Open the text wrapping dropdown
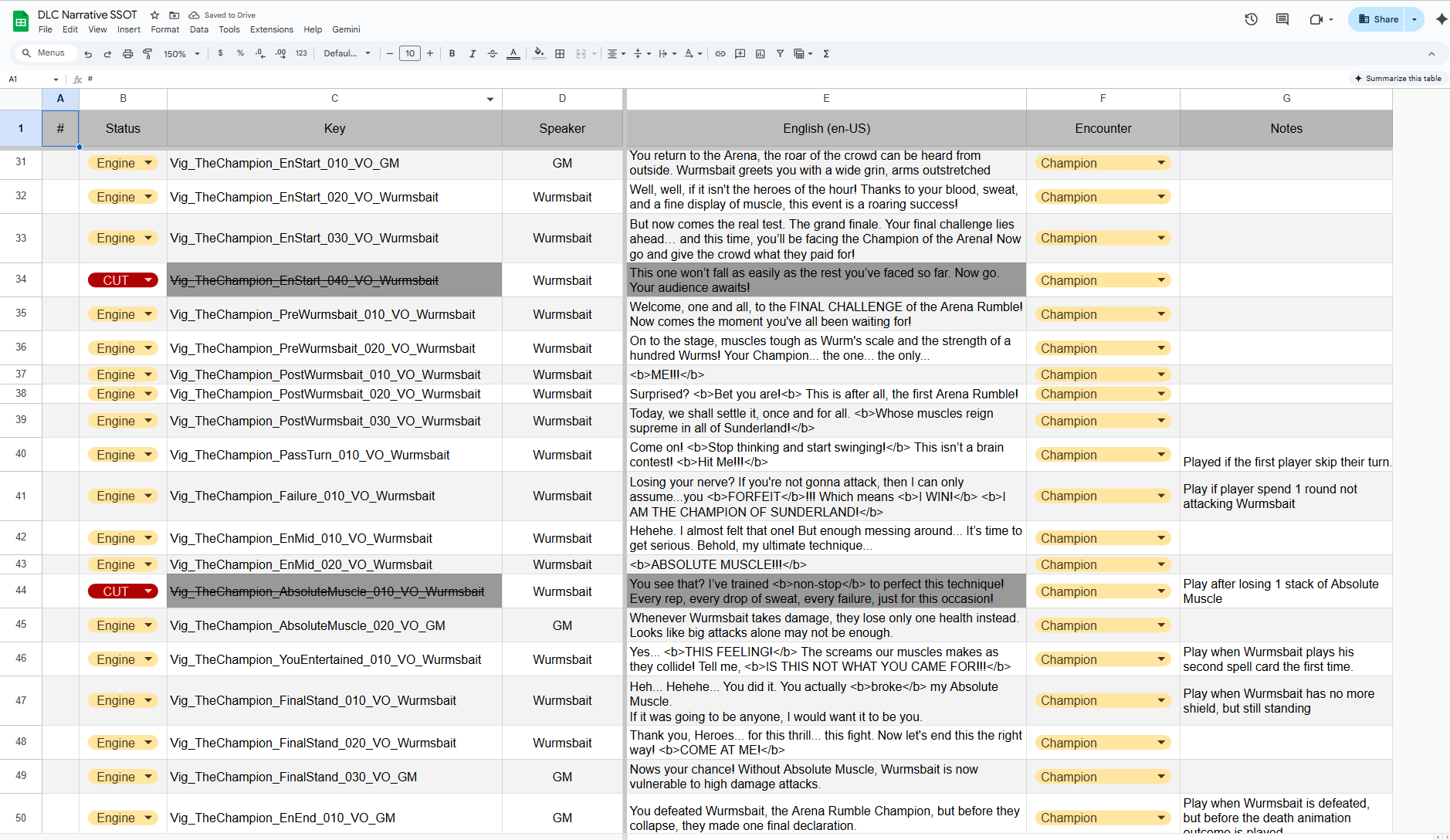1450x840 pixels. [667, 53]
